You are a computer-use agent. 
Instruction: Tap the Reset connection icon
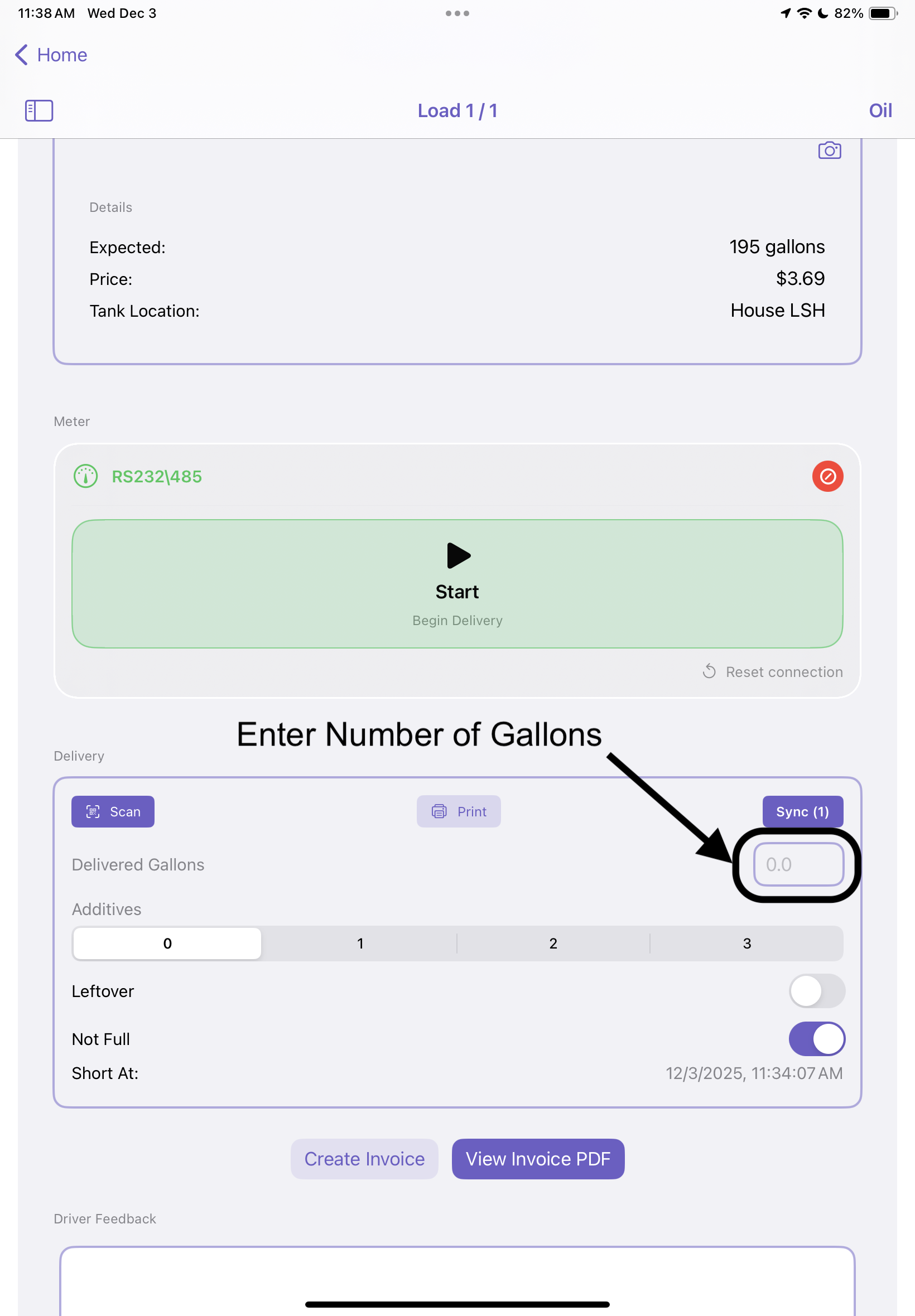pos(709,671)
